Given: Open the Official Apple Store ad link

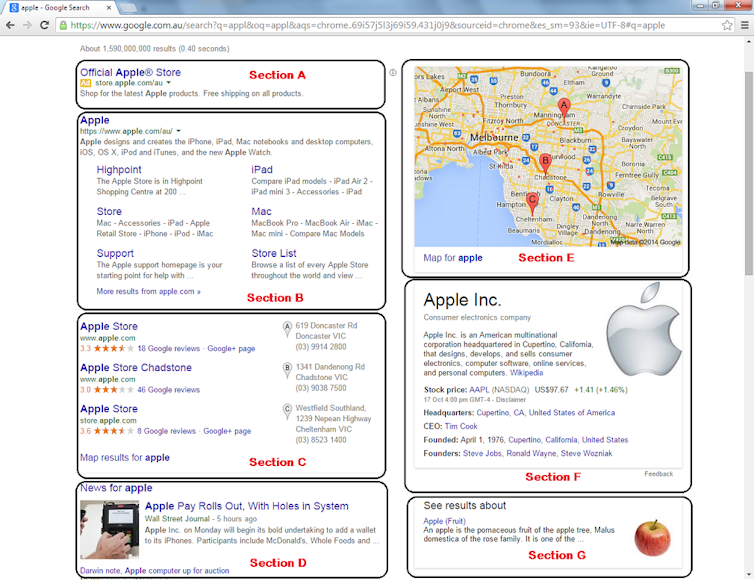Looking at the screenshot, I should coord(130,72).
